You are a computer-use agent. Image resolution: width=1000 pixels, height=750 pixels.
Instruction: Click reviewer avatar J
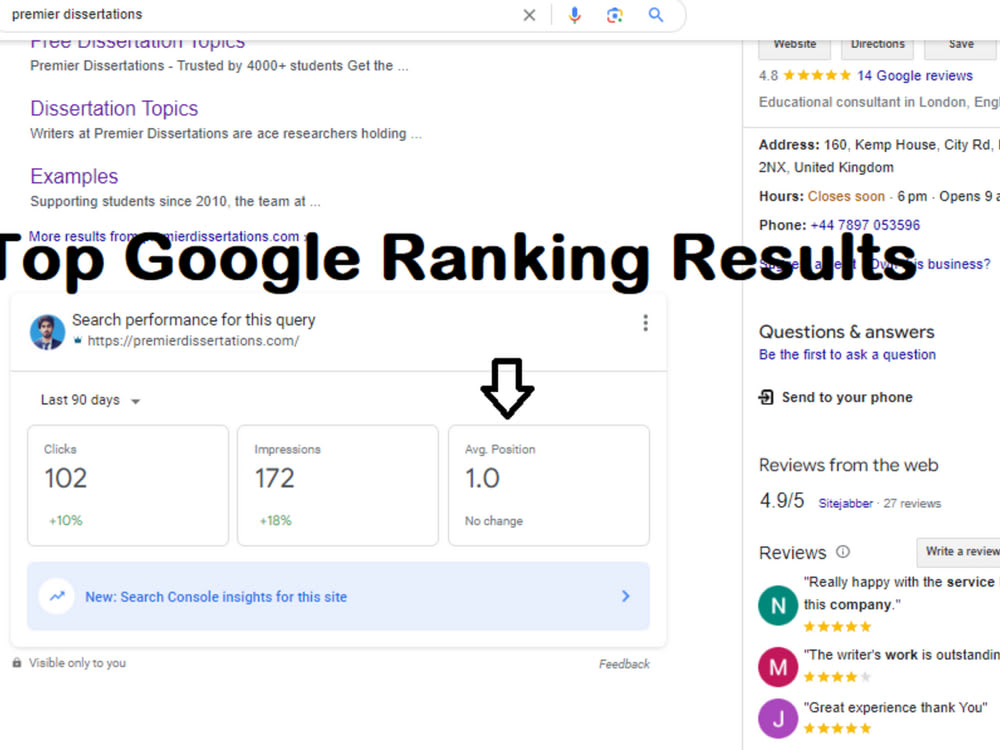(777, 719)
